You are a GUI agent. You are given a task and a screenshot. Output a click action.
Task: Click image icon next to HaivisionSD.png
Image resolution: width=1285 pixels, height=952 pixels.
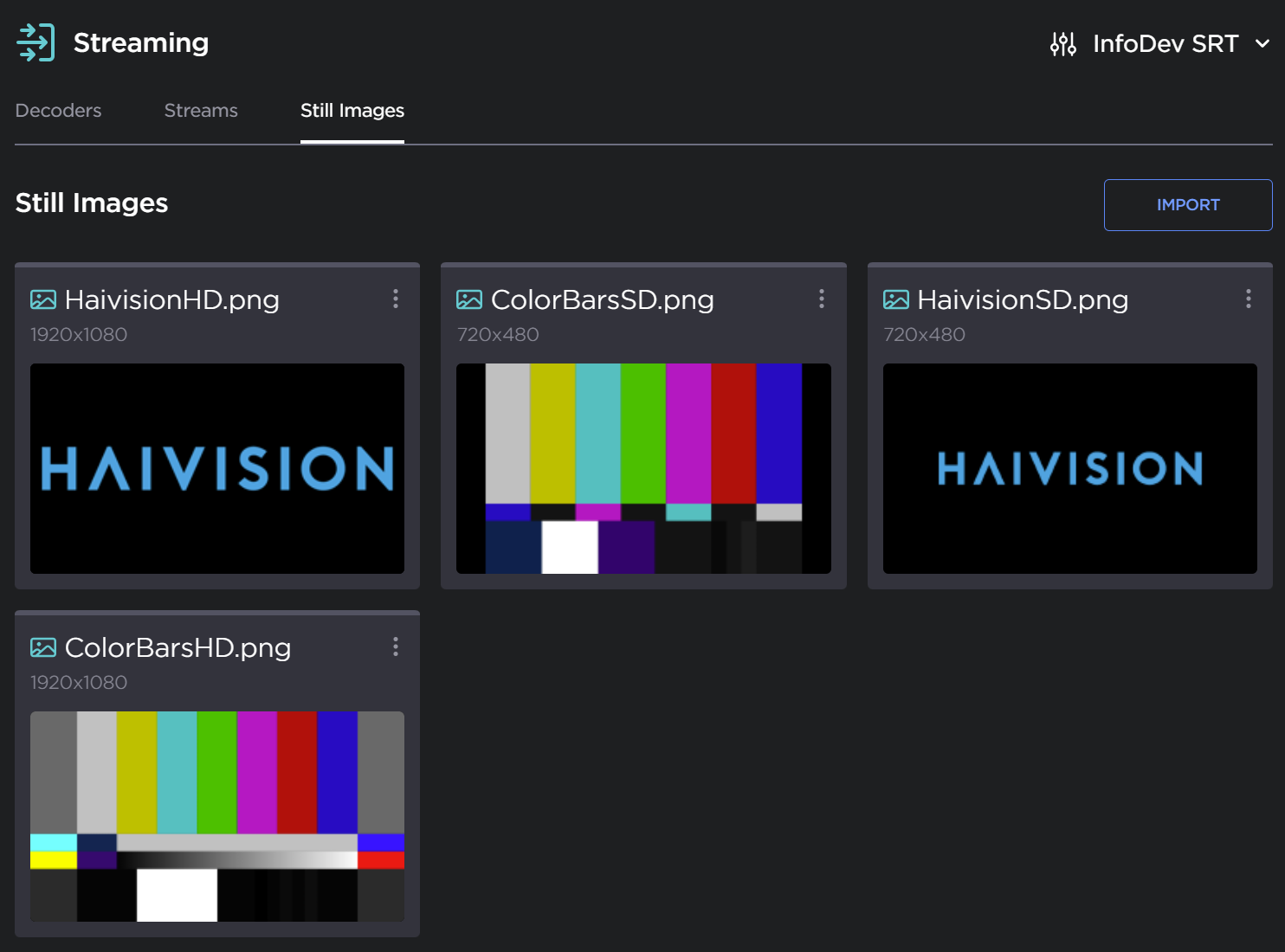[x=895, y=300]
